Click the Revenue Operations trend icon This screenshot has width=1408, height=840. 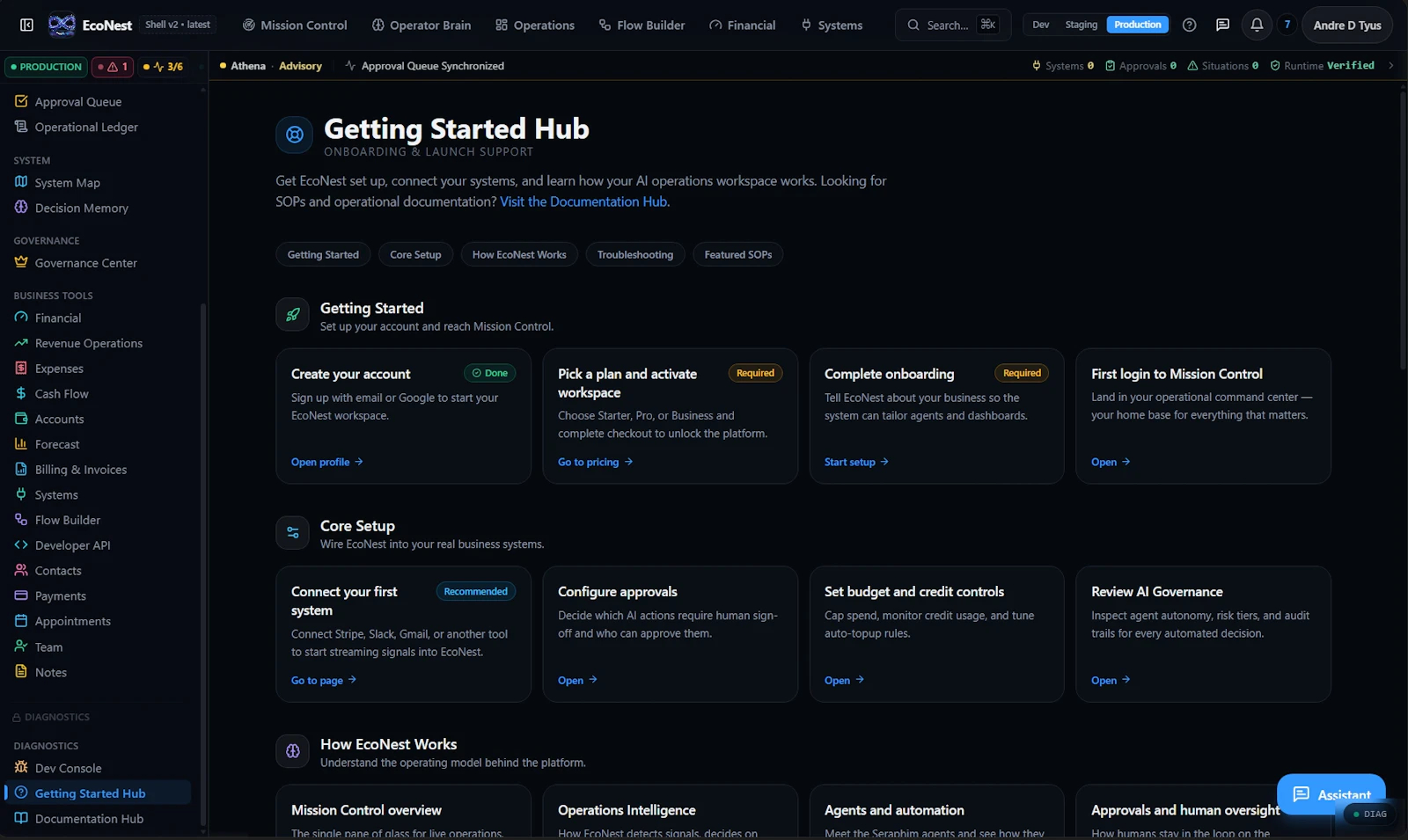(21, 343)
